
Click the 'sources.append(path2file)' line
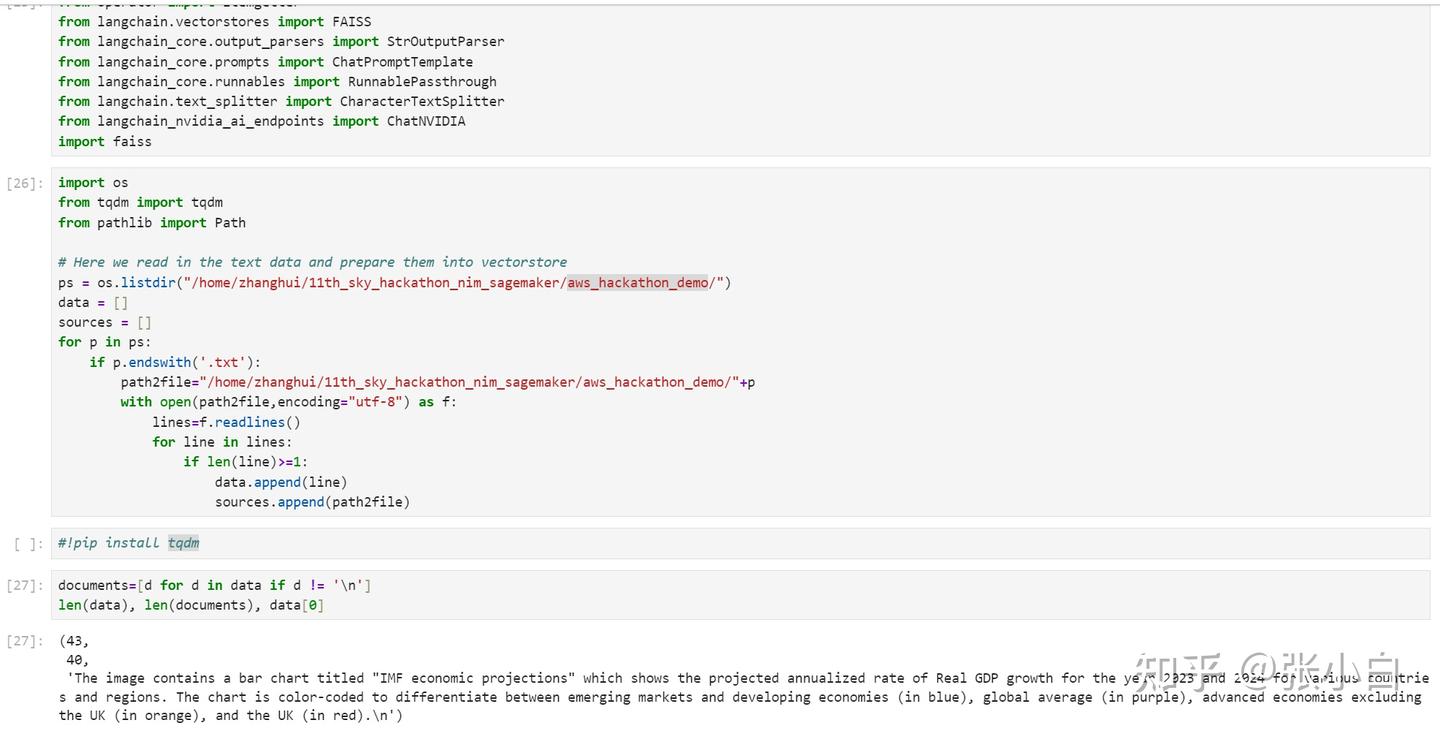coord(312,502)
